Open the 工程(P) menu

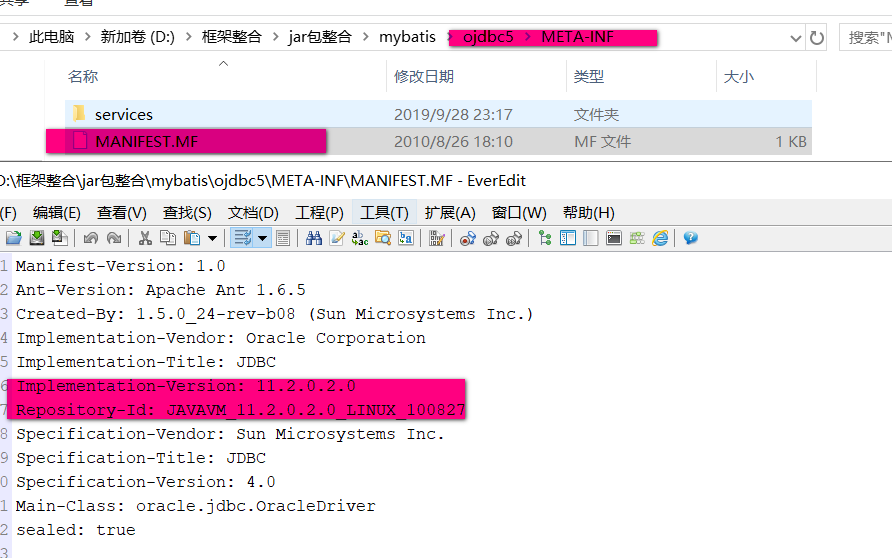click(319, 213)
